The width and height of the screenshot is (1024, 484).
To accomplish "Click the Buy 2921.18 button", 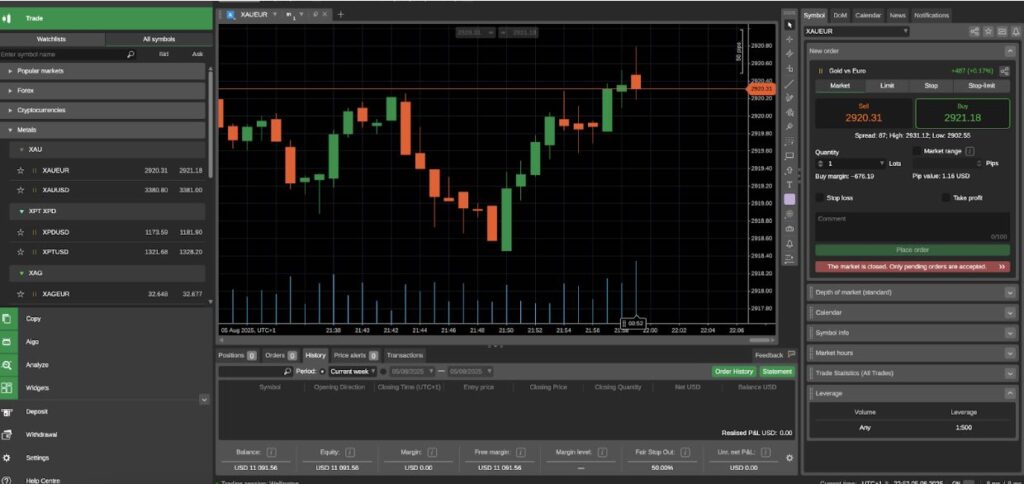I will [962, 113].
